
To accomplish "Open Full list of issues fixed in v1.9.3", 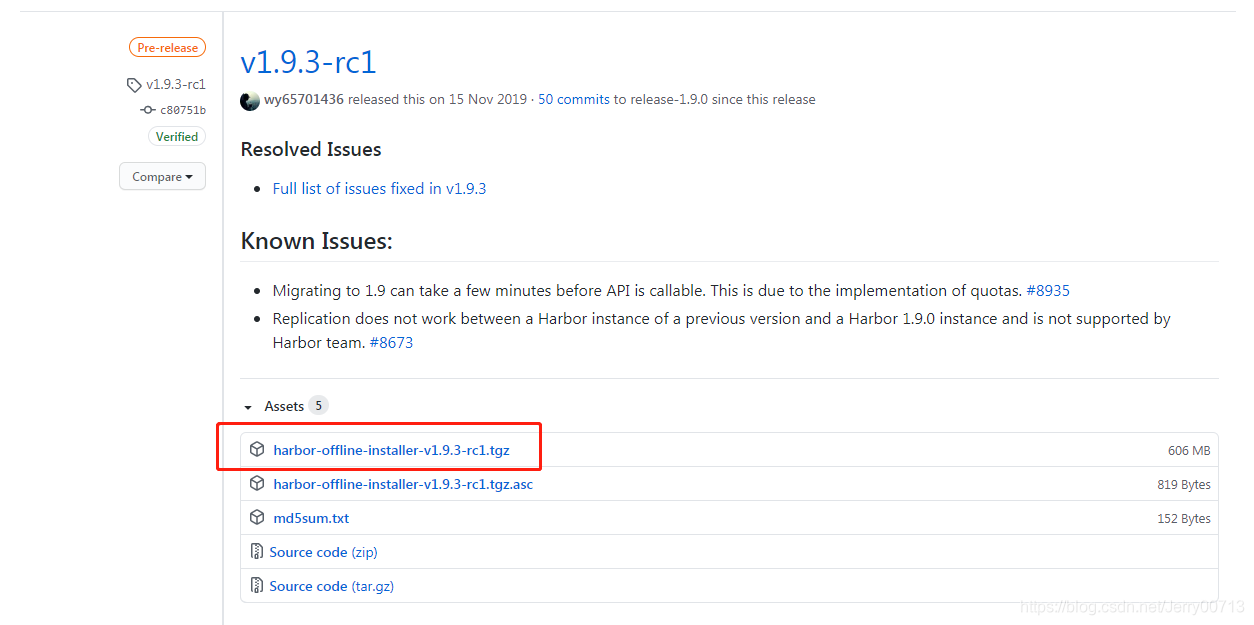I will [x=379, y=188].
